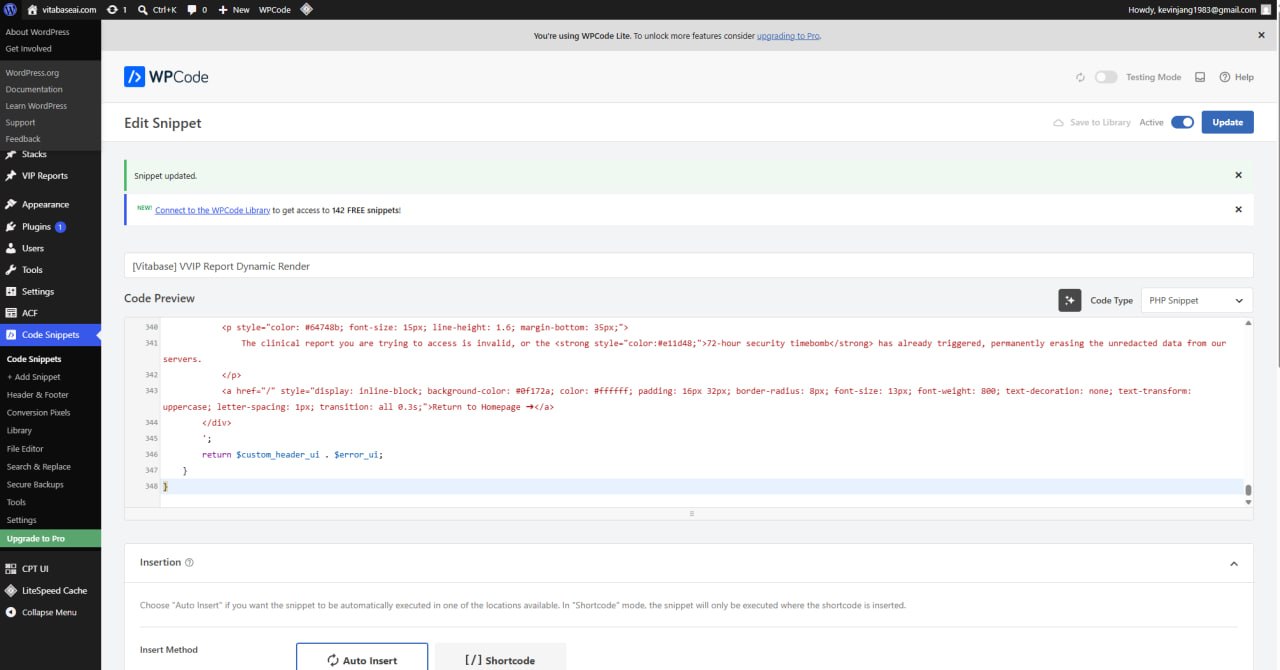Open the inbox notifications icon
The image size is (1280, 670).
[1200, 77]
